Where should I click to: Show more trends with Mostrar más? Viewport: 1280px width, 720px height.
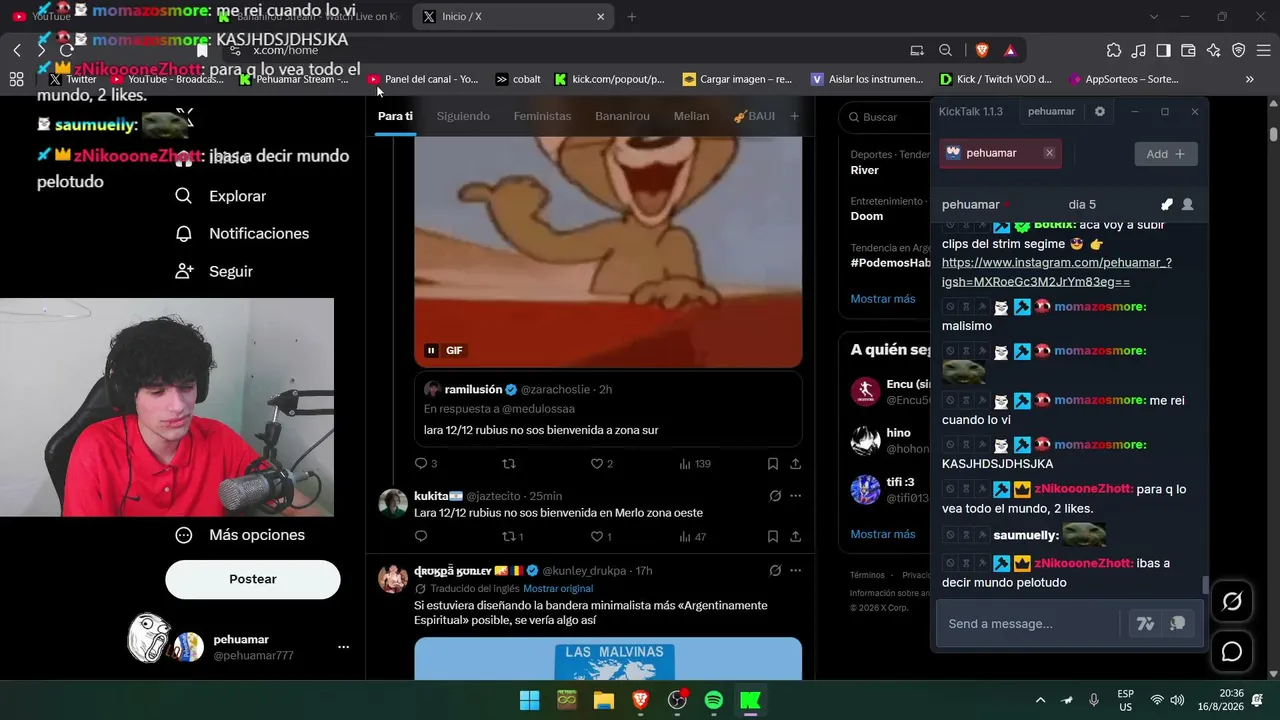pos(883,299)
